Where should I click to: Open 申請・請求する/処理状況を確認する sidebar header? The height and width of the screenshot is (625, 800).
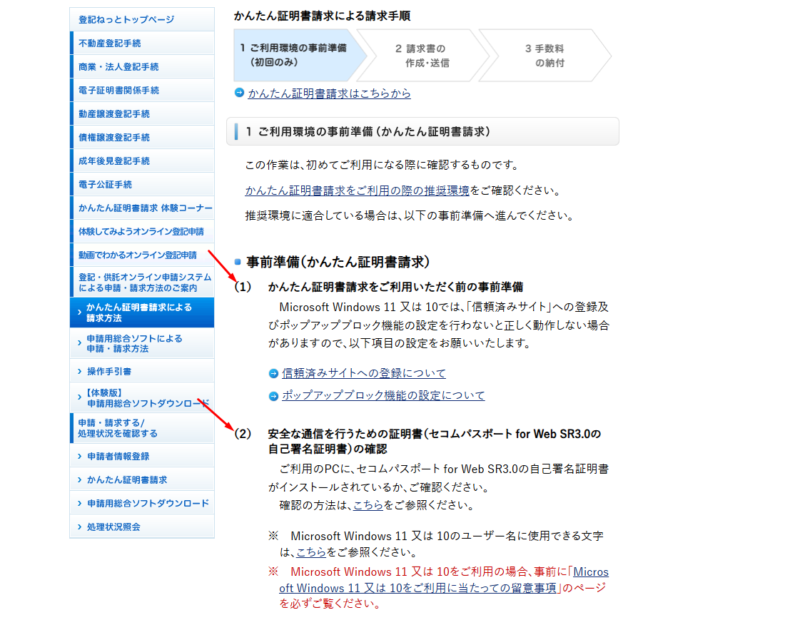coord(118,428)
